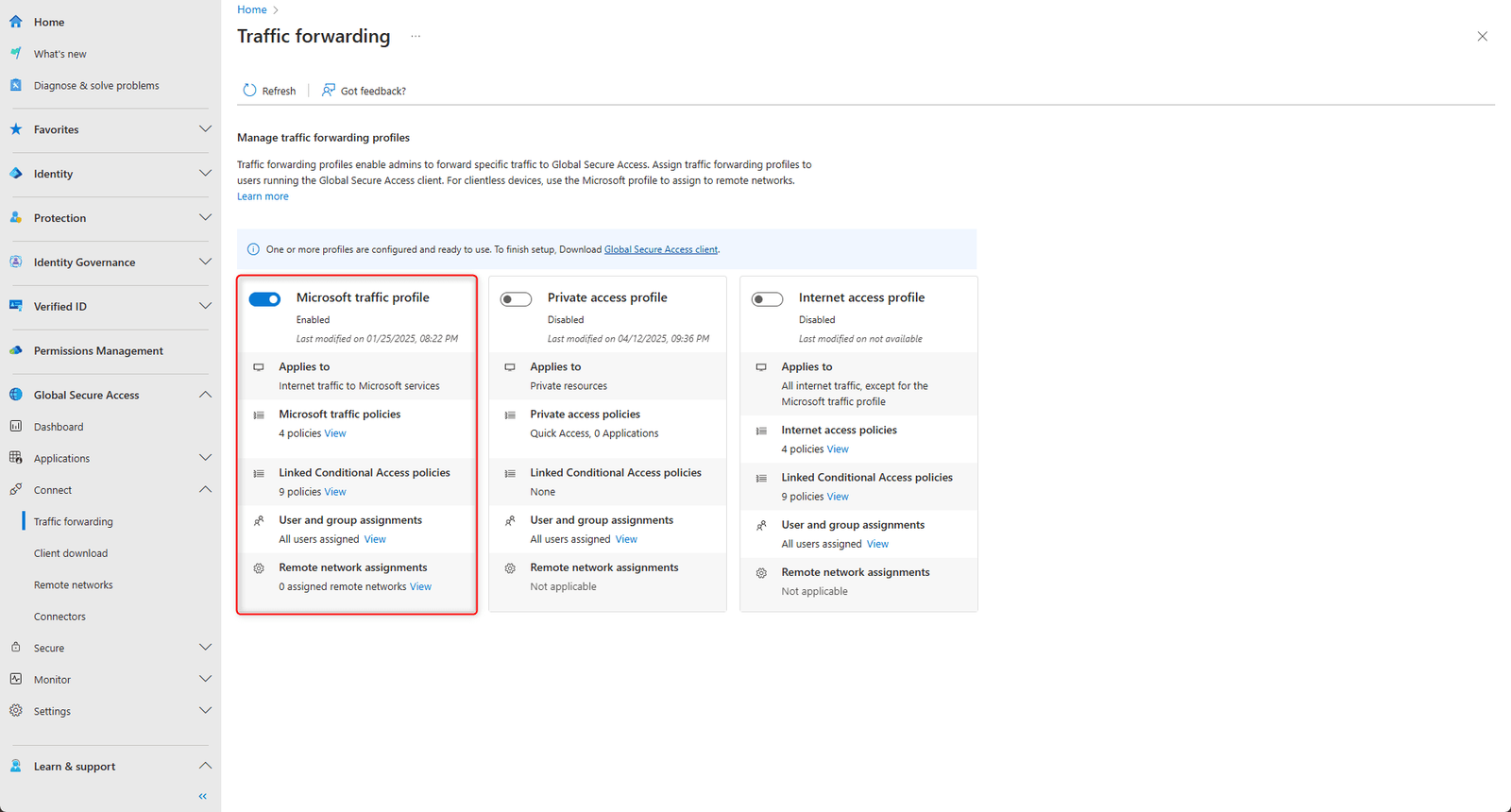Click the What's new icon
The width and height of the screenshot is (1511, 812).
[16, 54]
